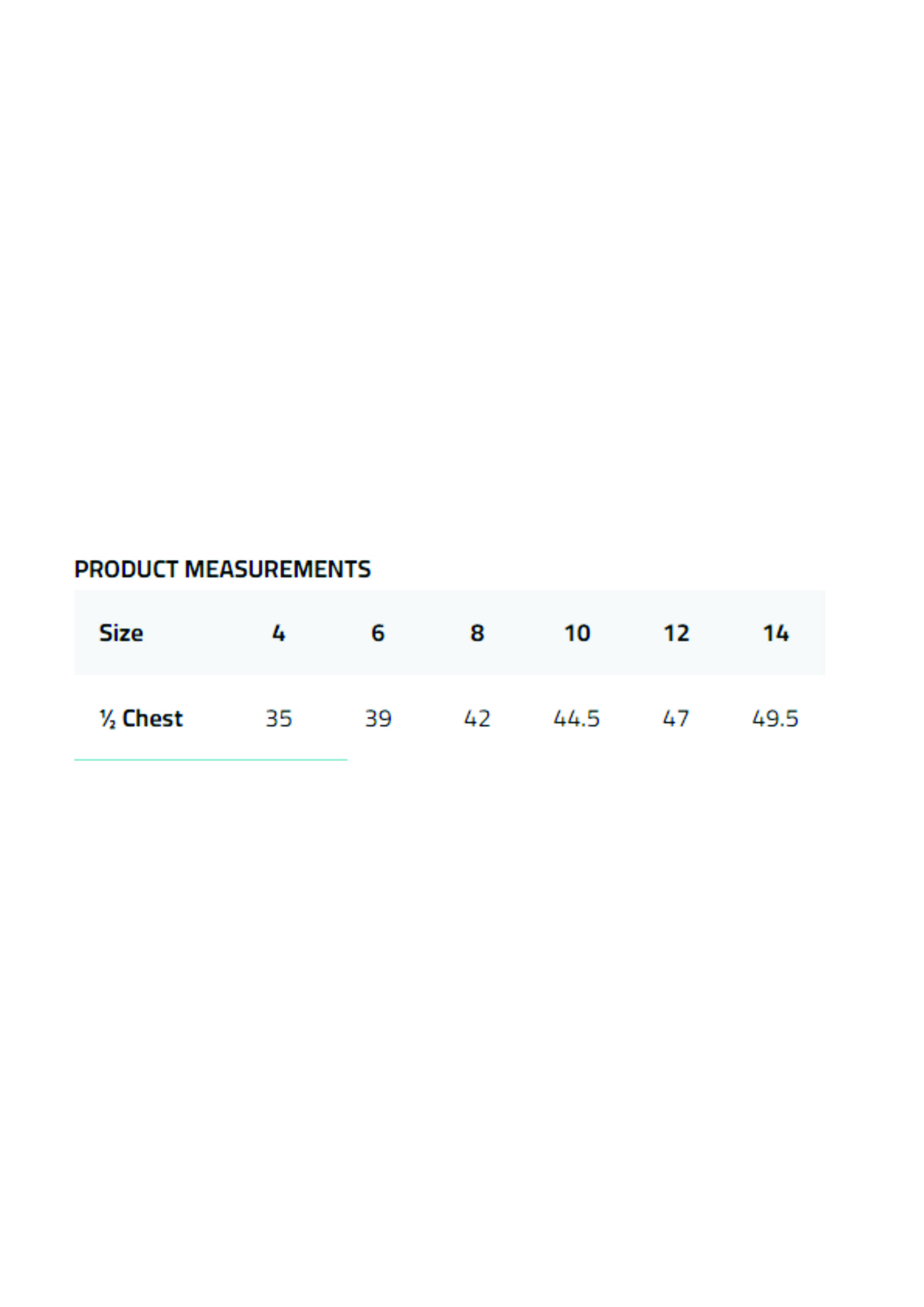
Task: Click size 12 column header
Action: coord(676,633)
